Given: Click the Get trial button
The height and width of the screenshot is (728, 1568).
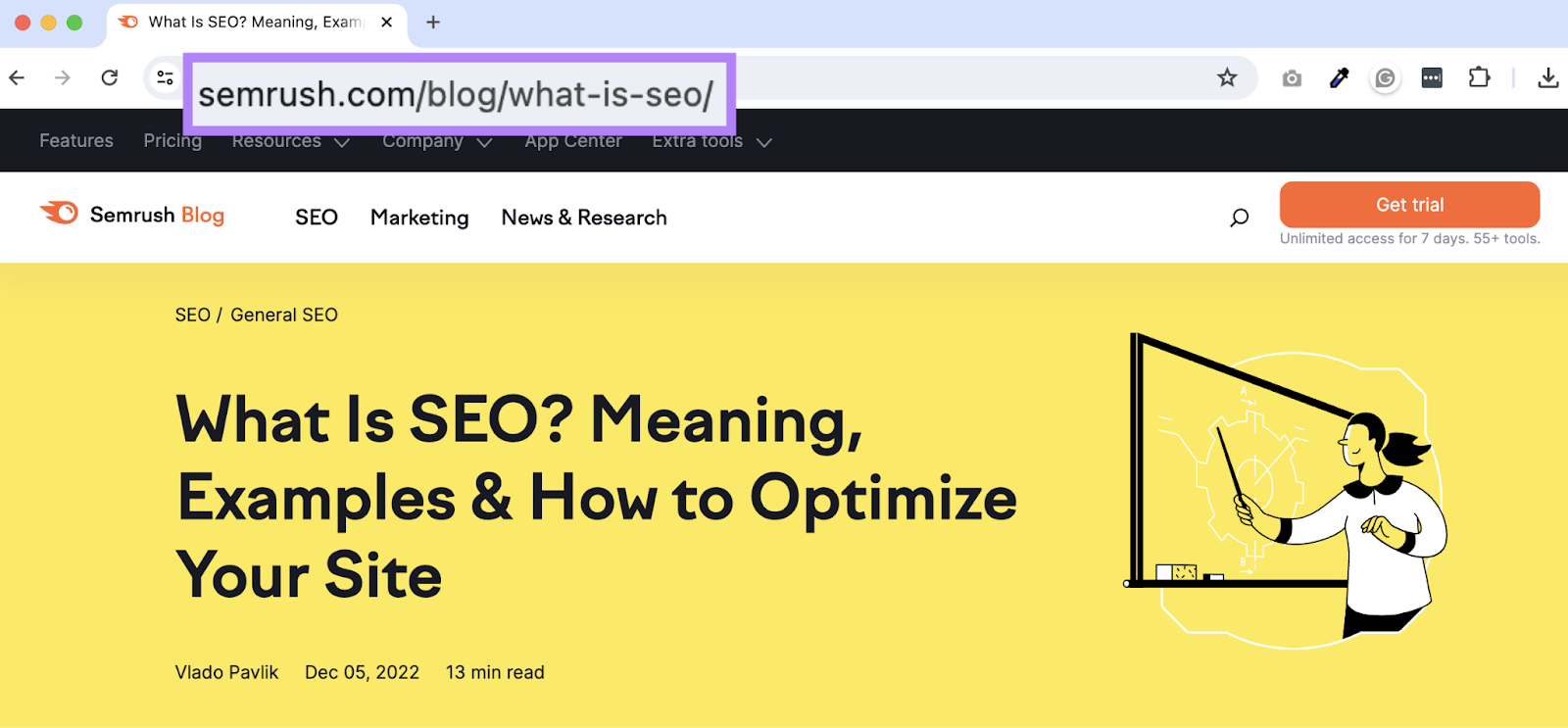Looking at the screenshot, I should 1409,204.
